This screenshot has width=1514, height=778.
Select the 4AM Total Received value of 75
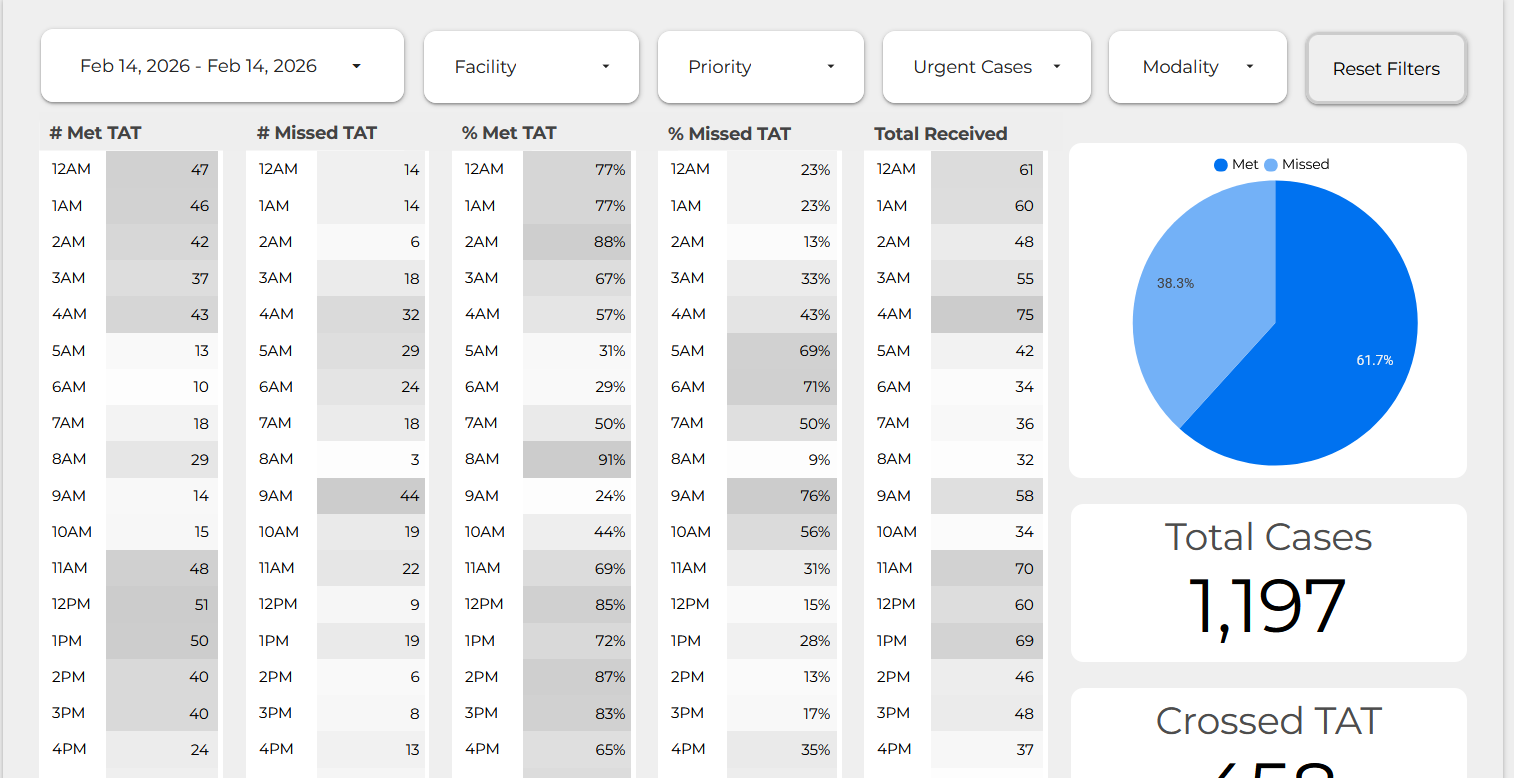[x=986, y=314]
